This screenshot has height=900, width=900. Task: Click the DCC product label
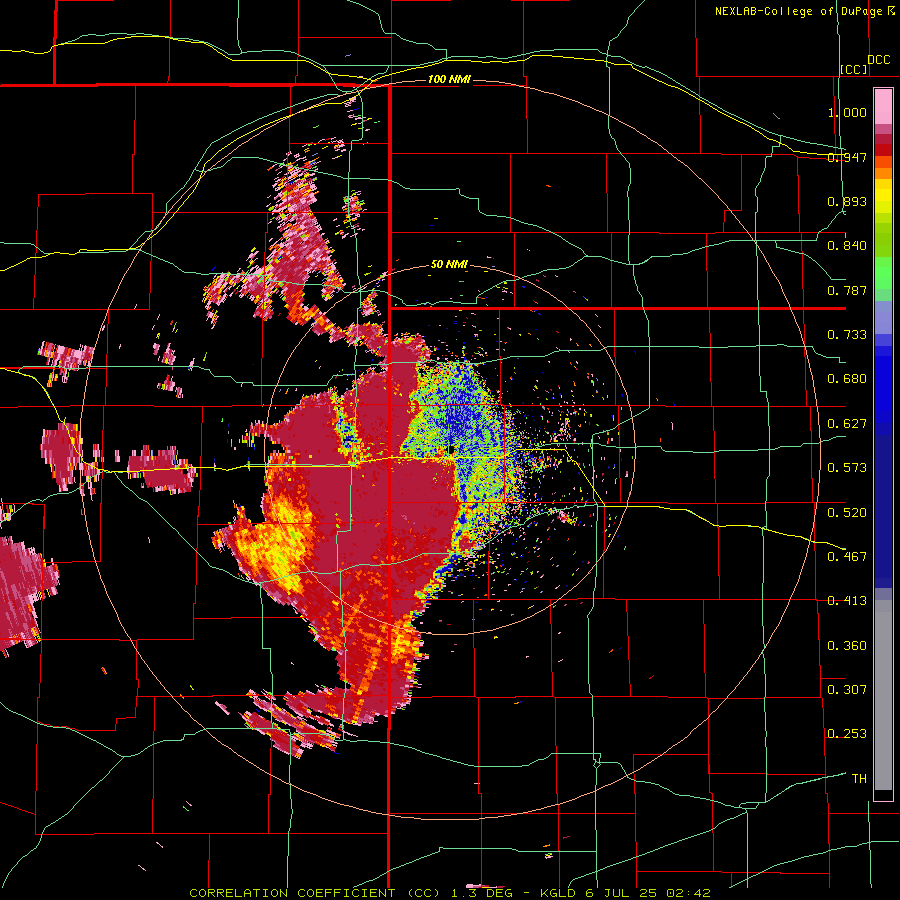tap(879, 60)
